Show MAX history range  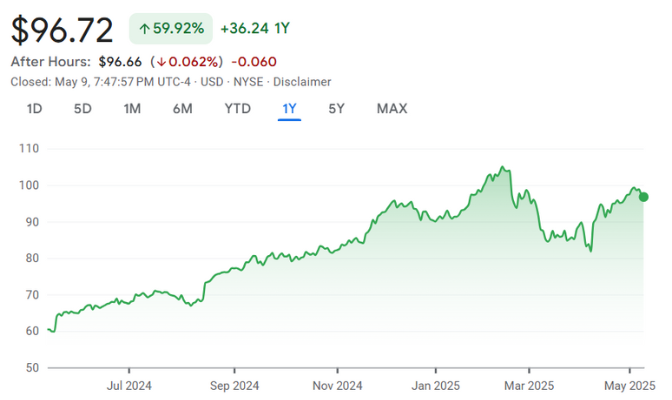[x=392, y=108]
